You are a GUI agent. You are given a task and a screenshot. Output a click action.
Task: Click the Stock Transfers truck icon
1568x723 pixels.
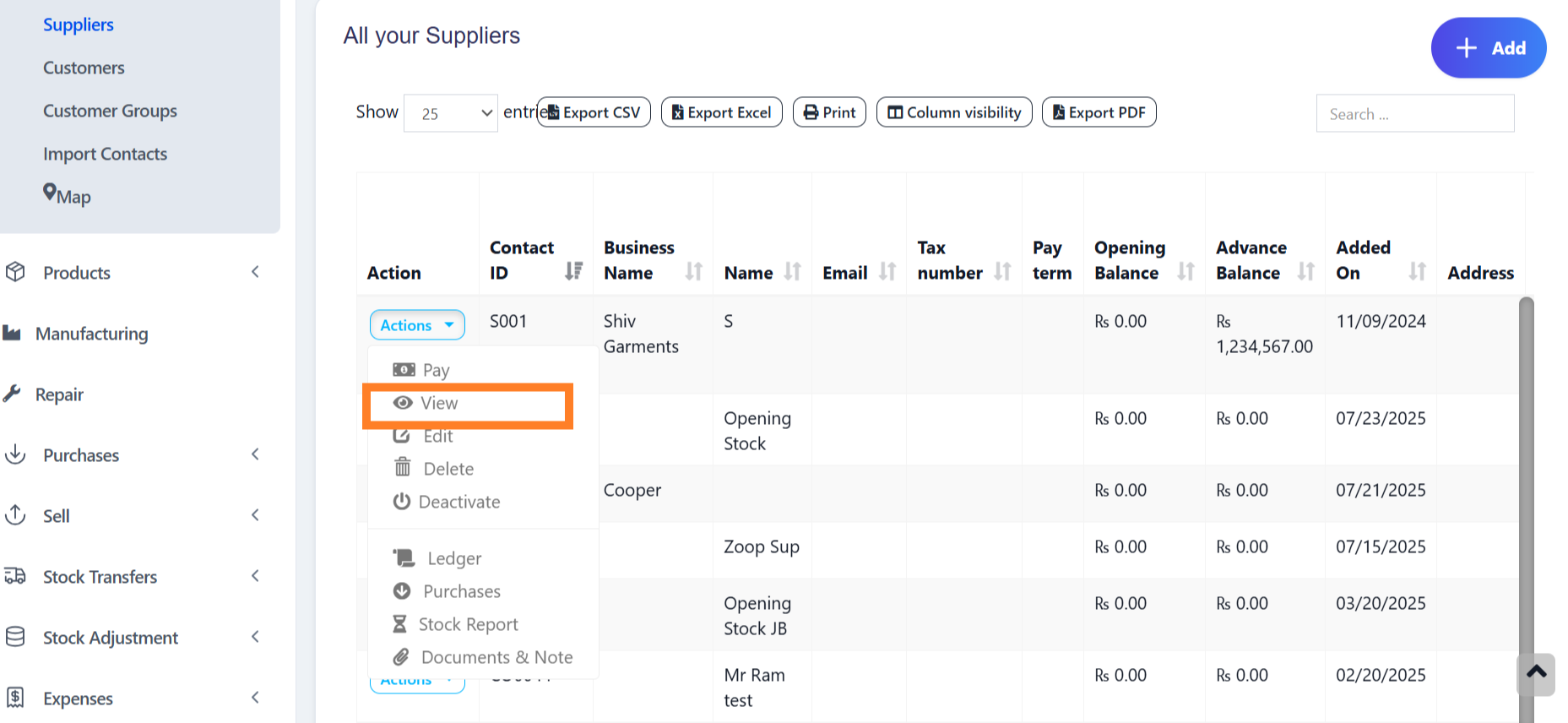15,576
